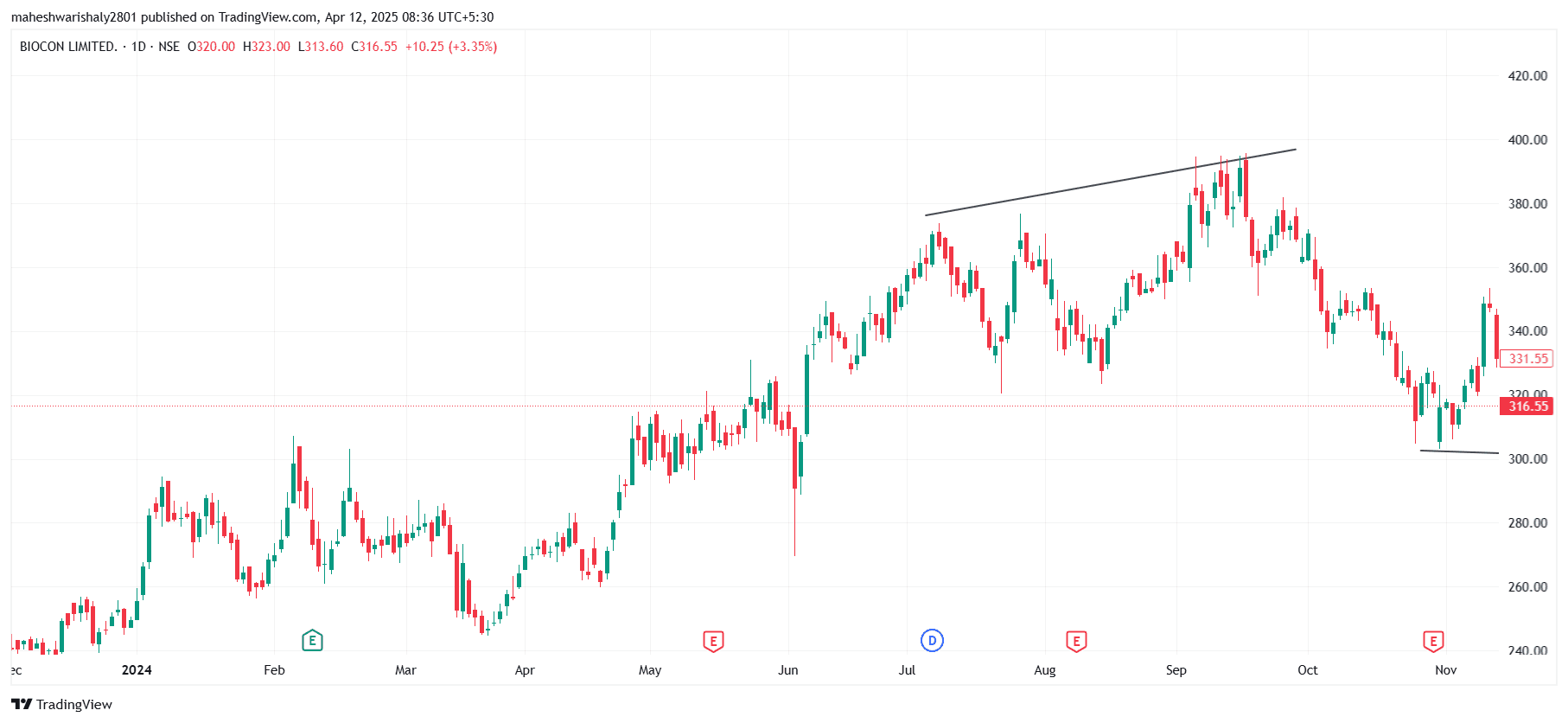This screenshot has width=1568, height=723.
Task: Click the 380.00 price axis label
Action: point(1527,204)
